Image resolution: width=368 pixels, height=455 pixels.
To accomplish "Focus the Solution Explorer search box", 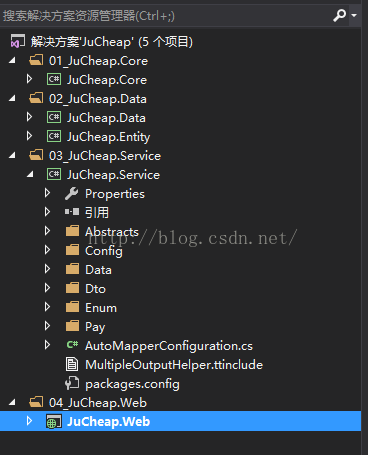I will click(x=167, y=15).
